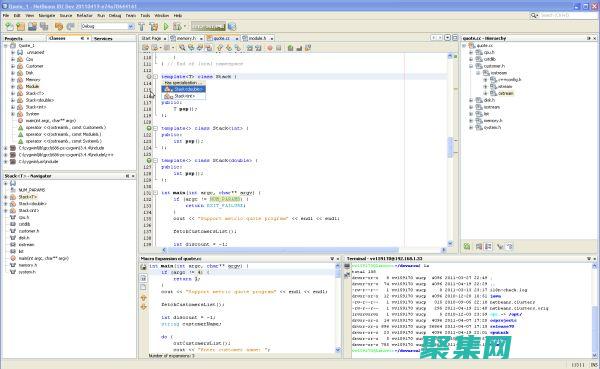Click the Search magnifier icon at top right
This screenshot has width=600, height=369.
533,15
